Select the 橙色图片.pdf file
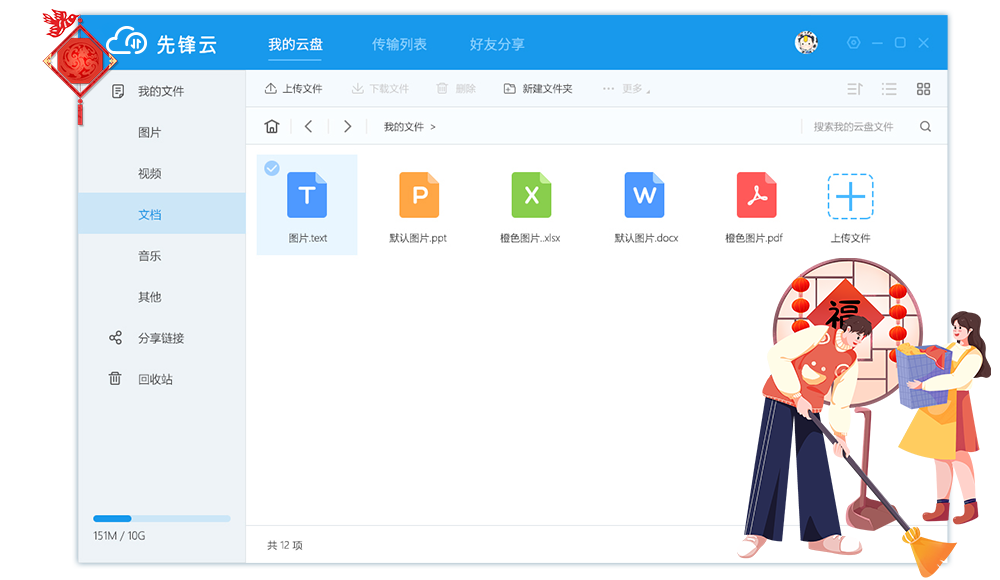Screen dimensions: 1000x580 (x=756, y=205)
